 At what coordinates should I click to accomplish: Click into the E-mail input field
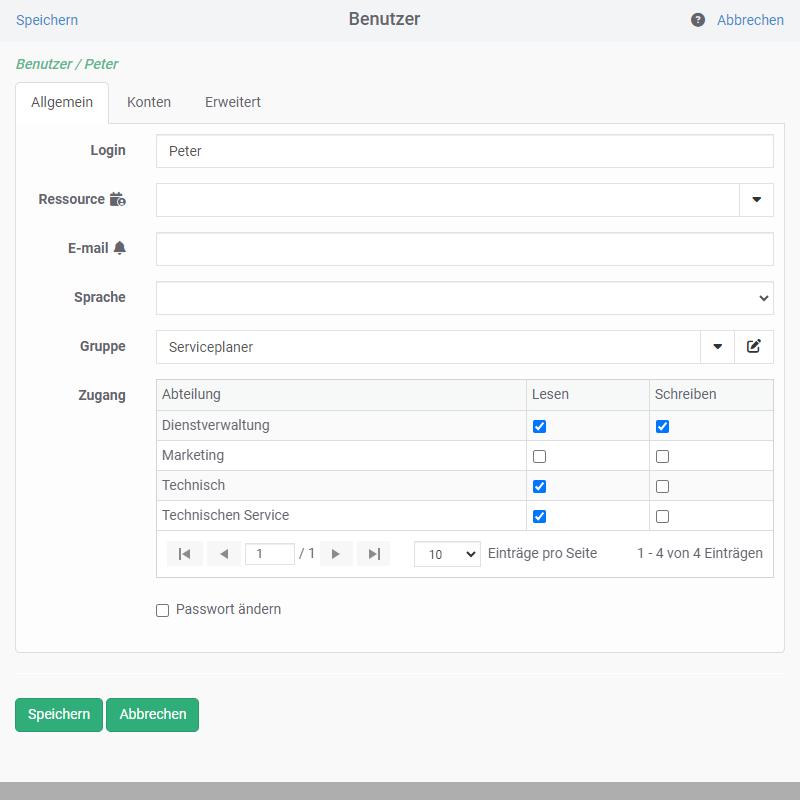464,249
